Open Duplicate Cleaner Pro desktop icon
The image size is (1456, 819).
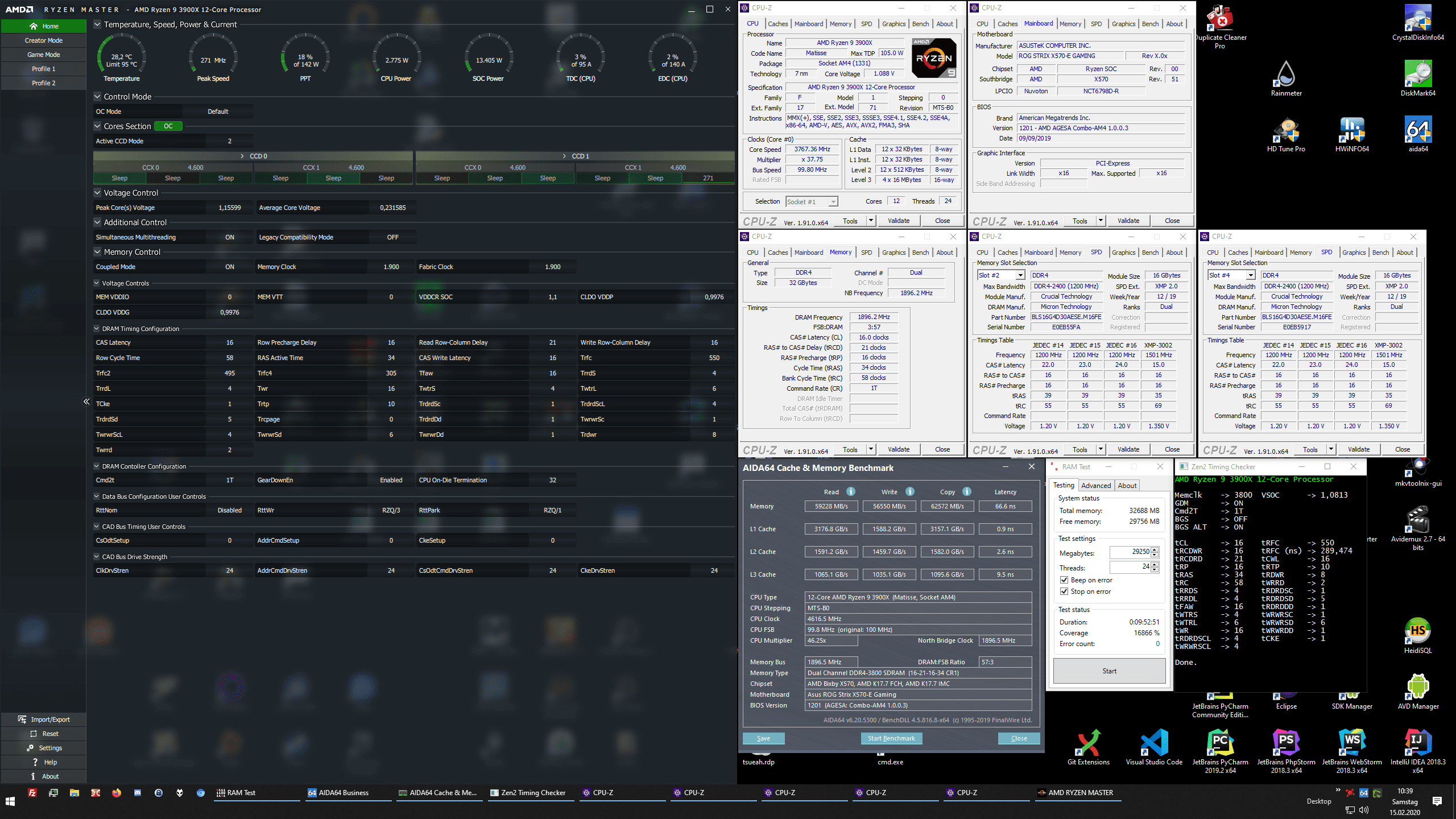[x=1220, y=27]
